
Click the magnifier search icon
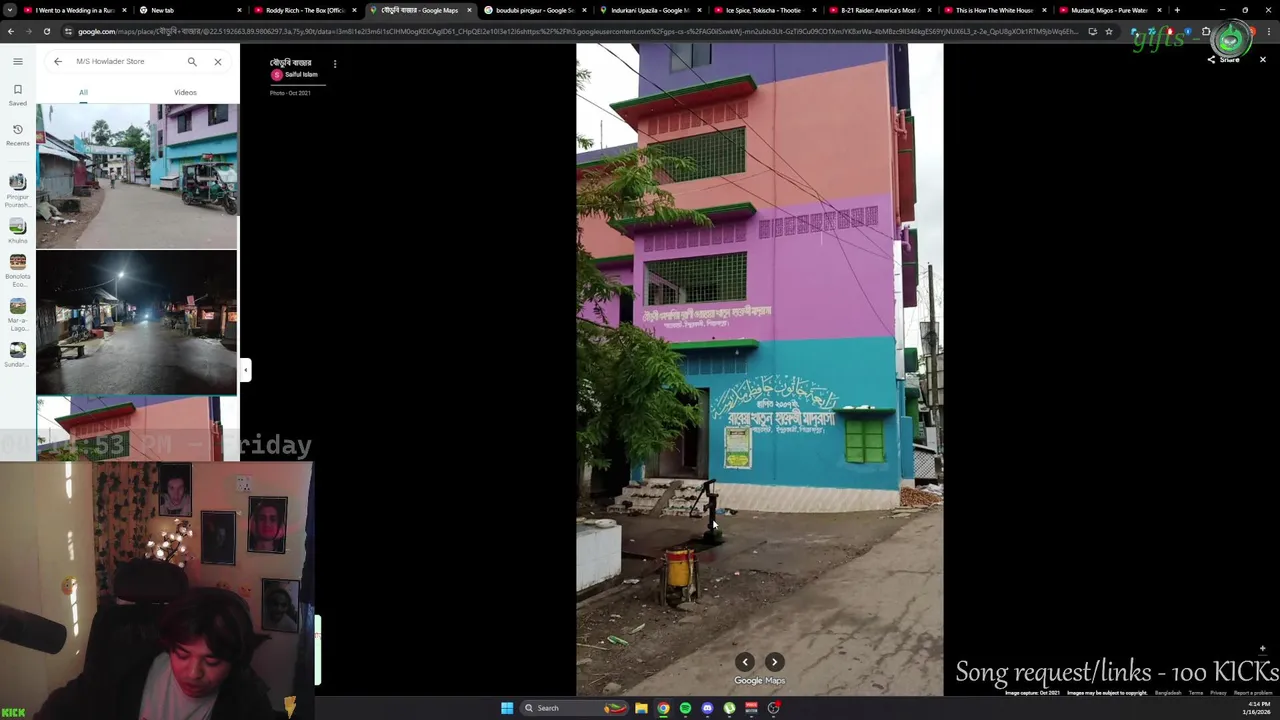tap(192, 61)
